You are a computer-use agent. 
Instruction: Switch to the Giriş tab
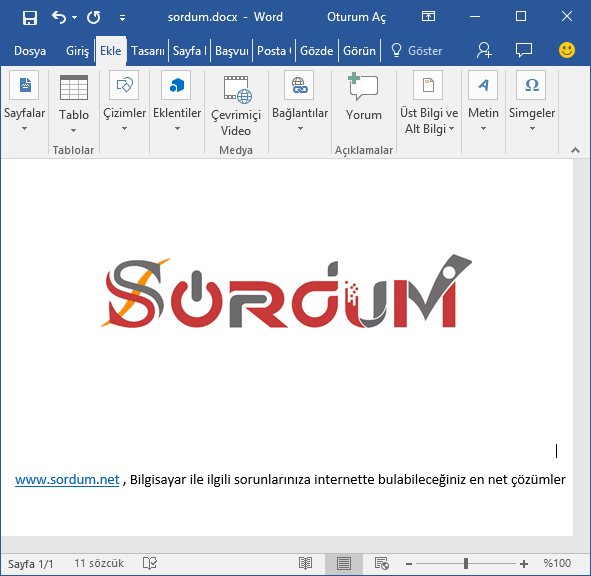pos(77,51)
